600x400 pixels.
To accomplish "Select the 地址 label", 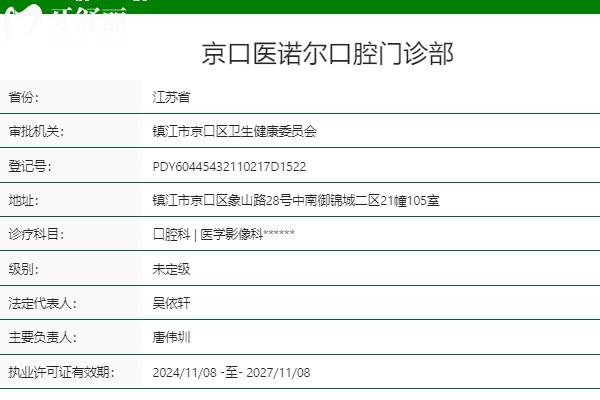I will tap(24, 201).
